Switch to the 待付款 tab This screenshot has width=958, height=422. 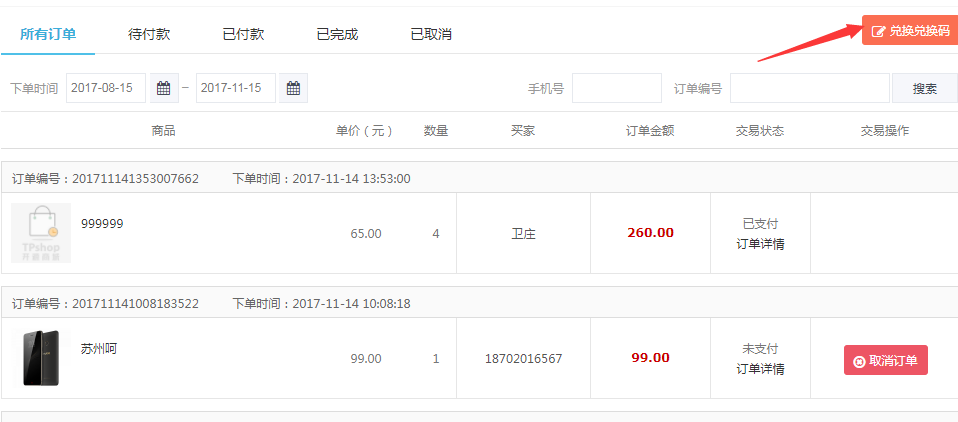point(149,34)
